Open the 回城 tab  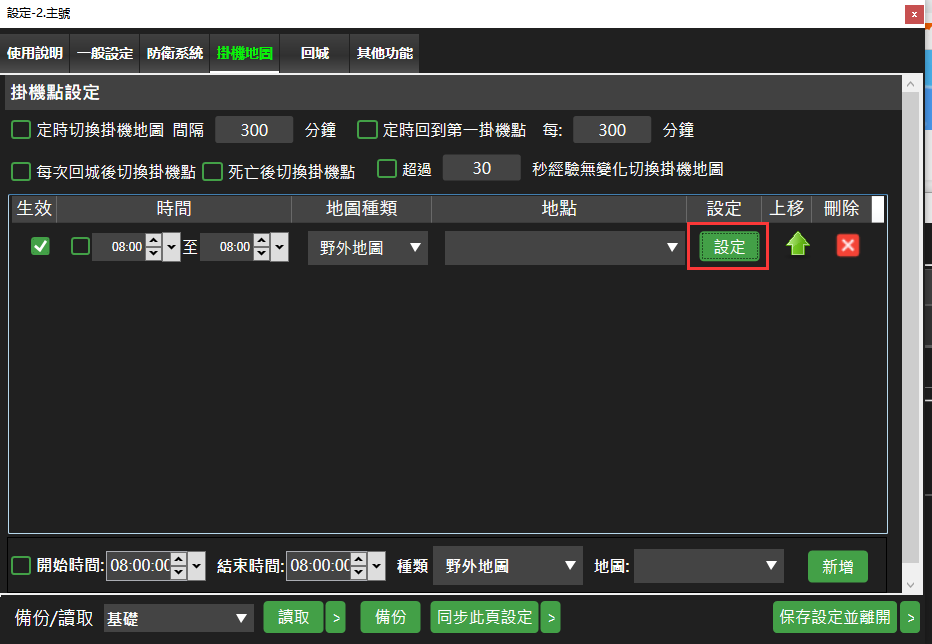click(x=315, y=53)
